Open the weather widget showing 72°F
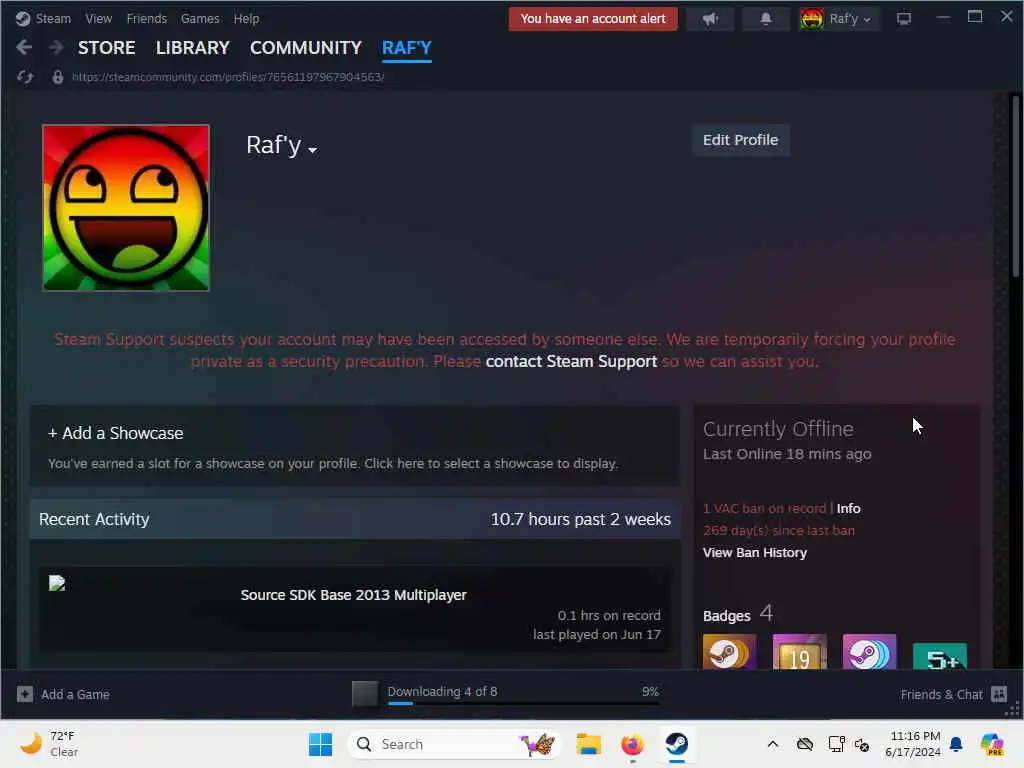Screen dimensions: 1024x768 pyautogui.click(x=49, y=744)
